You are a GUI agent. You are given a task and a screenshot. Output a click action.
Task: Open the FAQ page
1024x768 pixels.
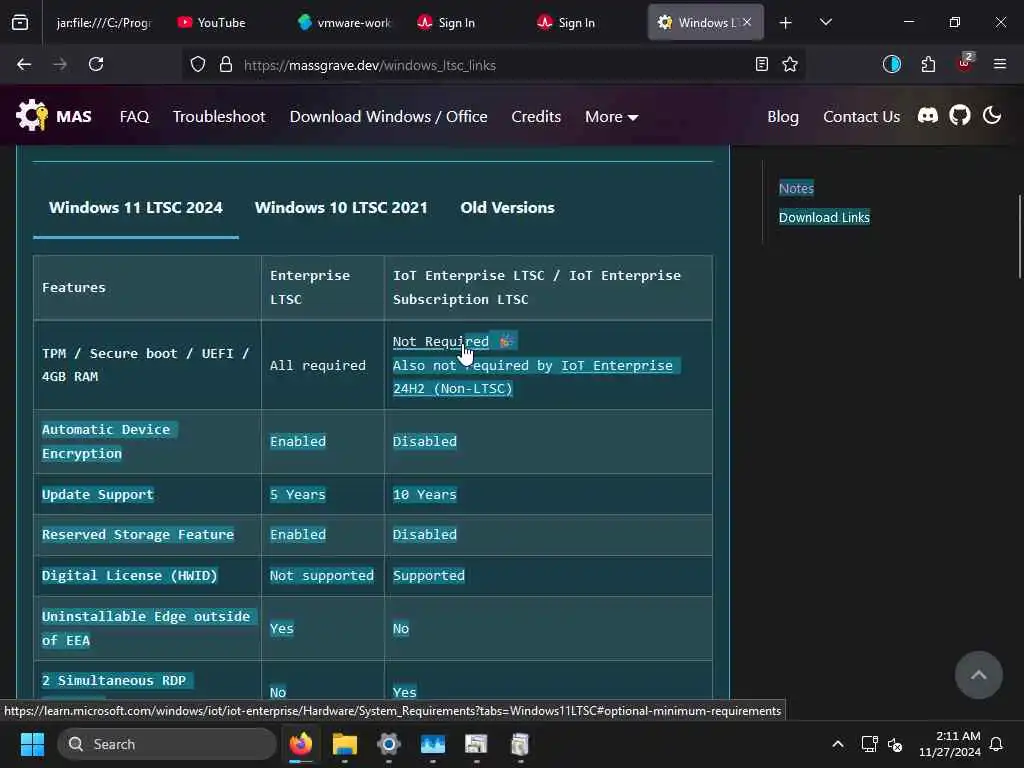point(135,116)
